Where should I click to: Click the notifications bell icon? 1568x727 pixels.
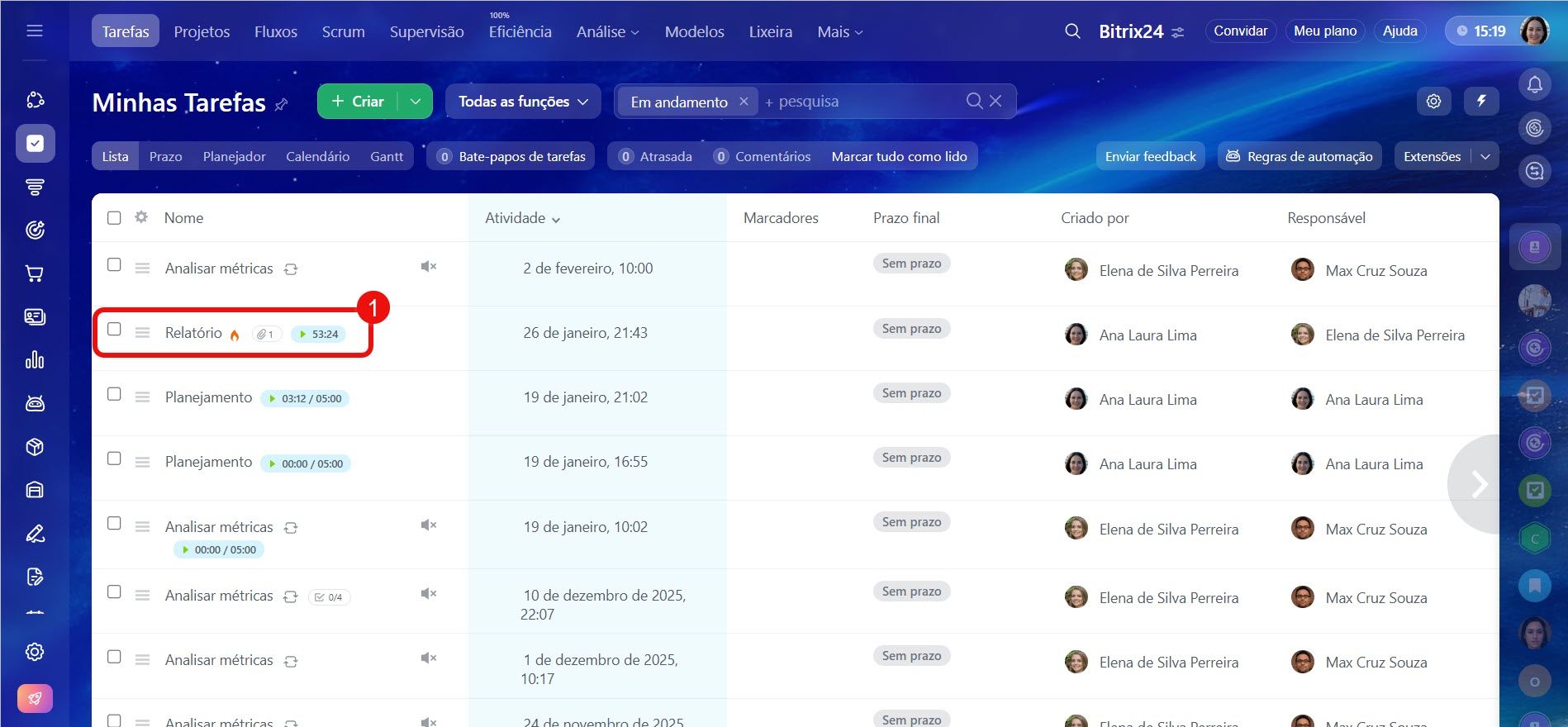[1534, 84]
